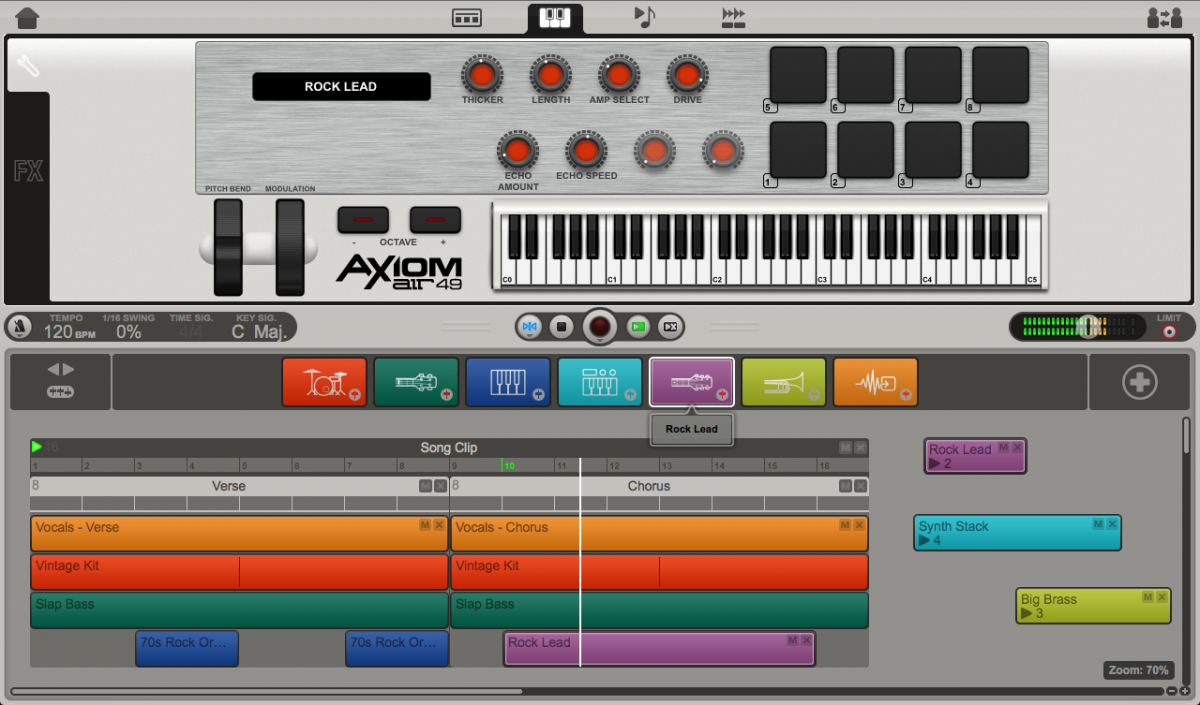Launch the Rock Lead pool clip play arrow
This screenshot has height=705, width=1200.
(934, 464)
